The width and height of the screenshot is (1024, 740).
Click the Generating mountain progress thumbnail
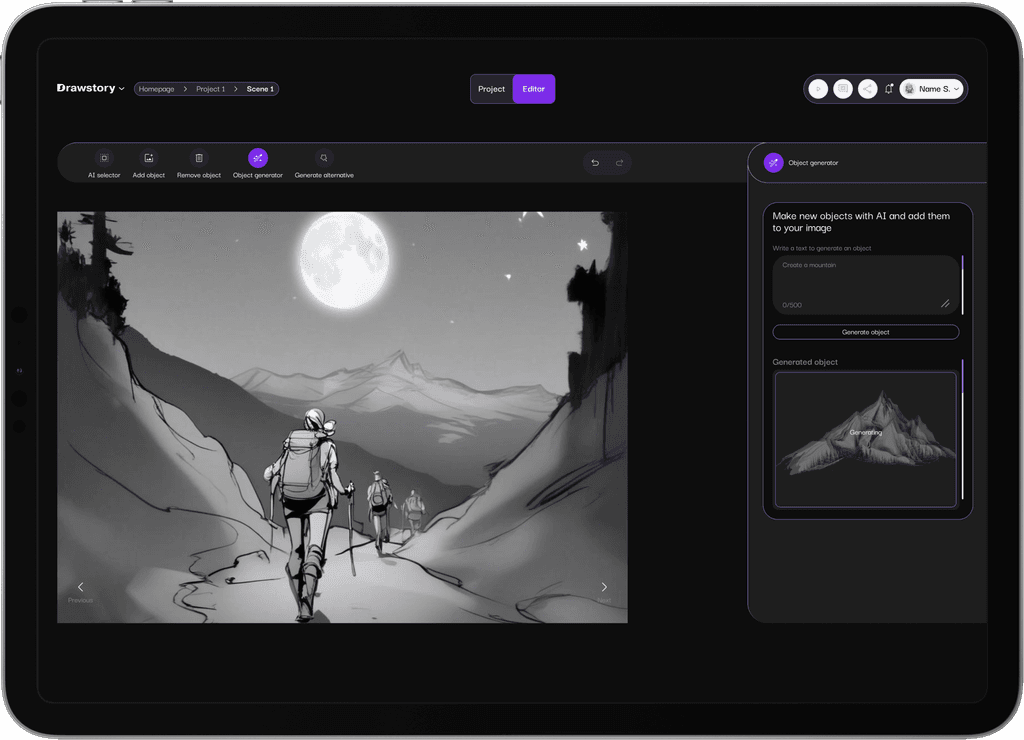(865, 438)
